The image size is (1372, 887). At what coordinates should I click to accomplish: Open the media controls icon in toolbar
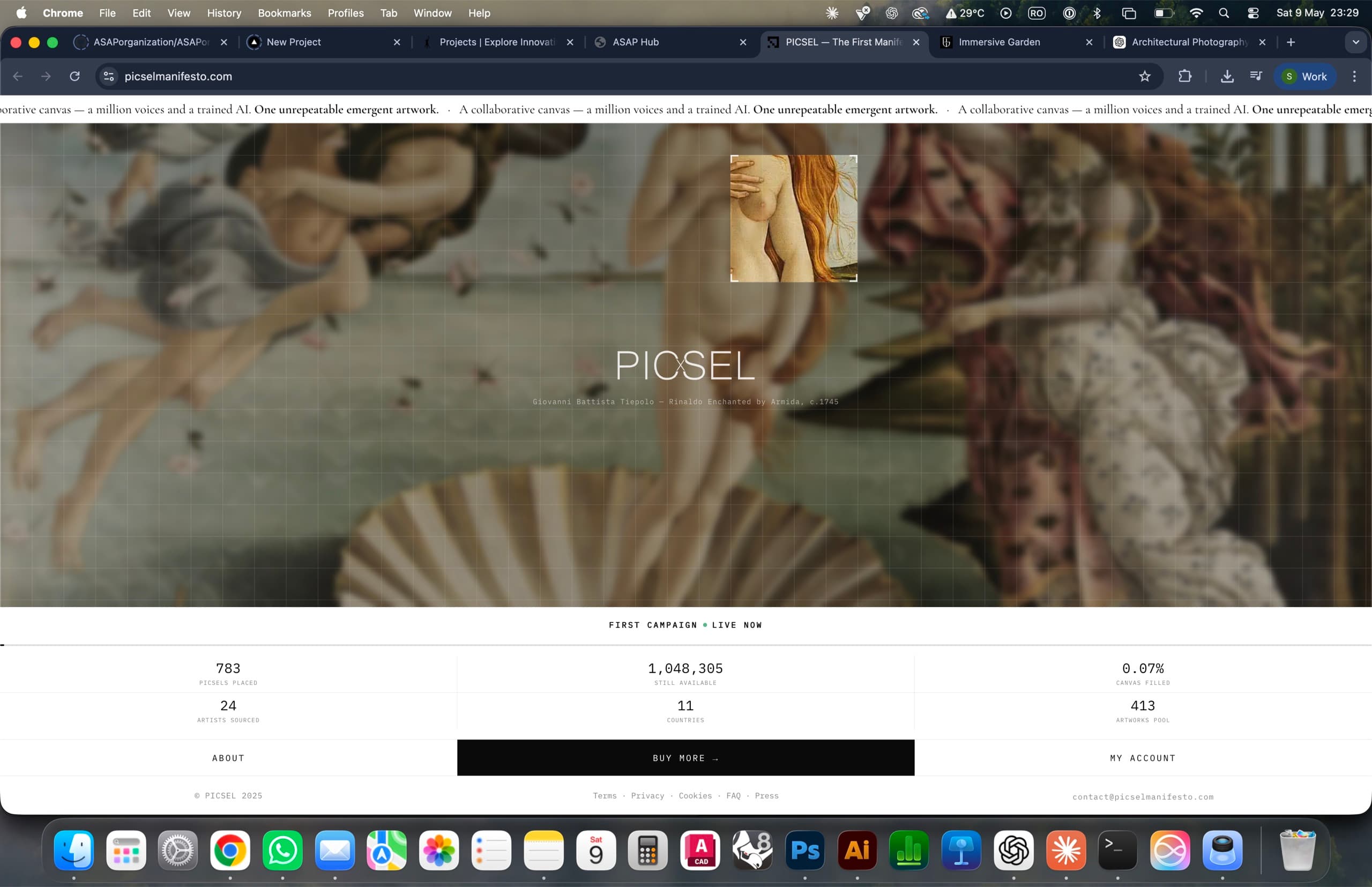point(1256,76)
